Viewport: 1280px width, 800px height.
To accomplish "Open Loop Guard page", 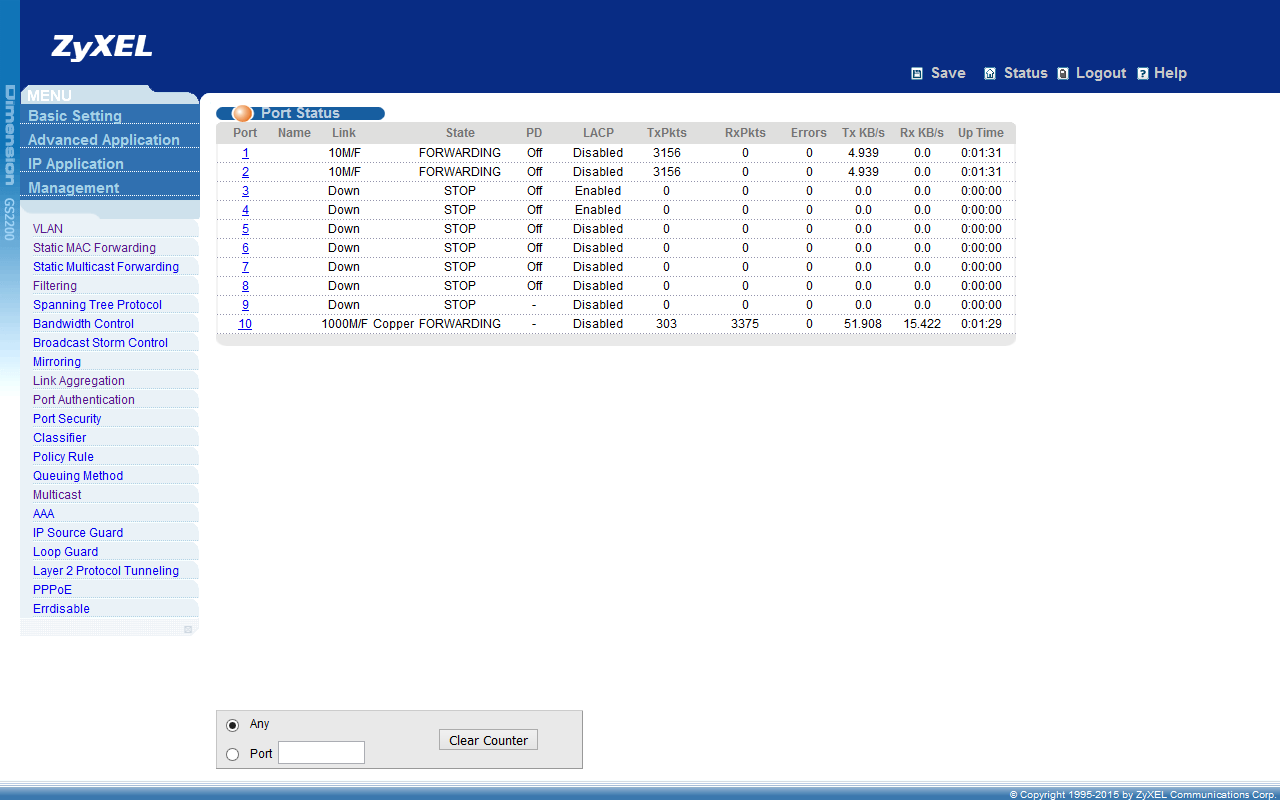I will pos(66,552).
